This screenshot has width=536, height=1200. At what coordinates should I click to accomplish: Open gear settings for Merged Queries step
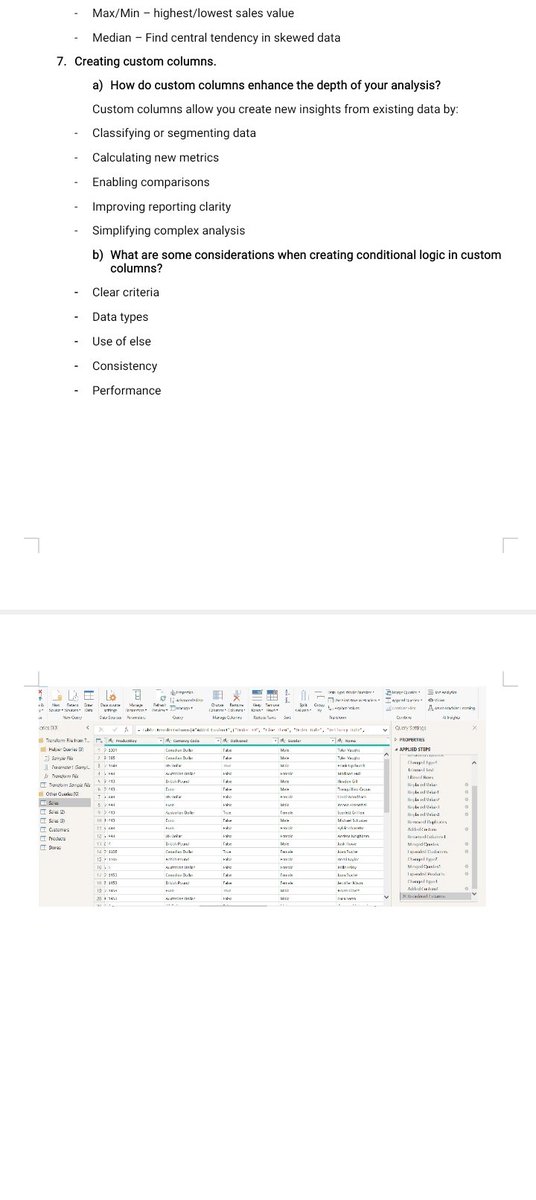466,843
